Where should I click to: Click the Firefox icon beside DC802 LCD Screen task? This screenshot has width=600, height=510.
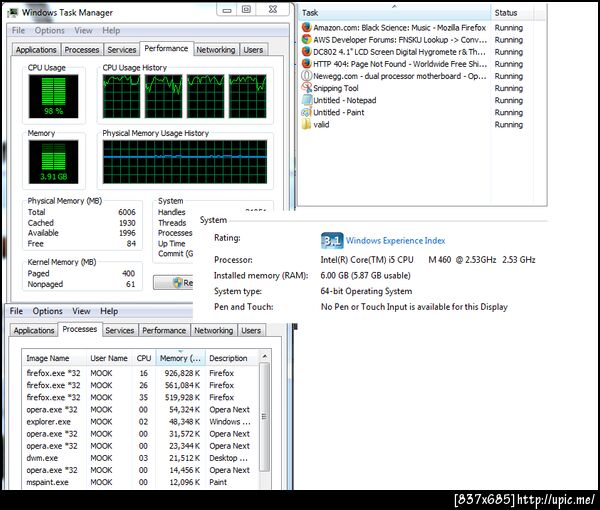(x=307, y=51)
